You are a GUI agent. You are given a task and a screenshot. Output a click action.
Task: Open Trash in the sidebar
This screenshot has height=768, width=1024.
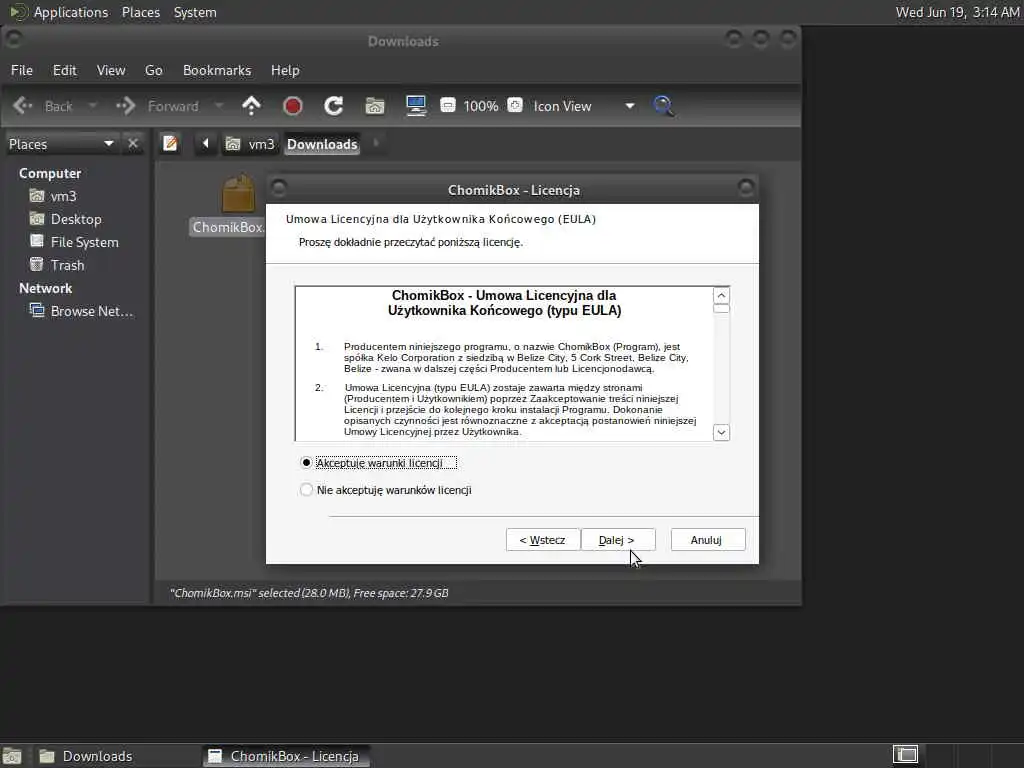(x=57, y=264)
